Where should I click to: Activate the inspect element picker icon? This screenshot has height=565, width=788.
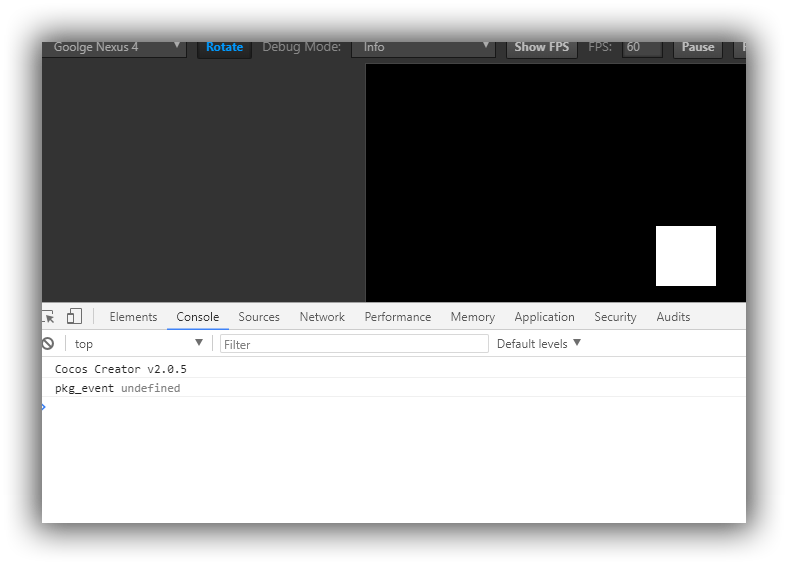click(49, 317)
